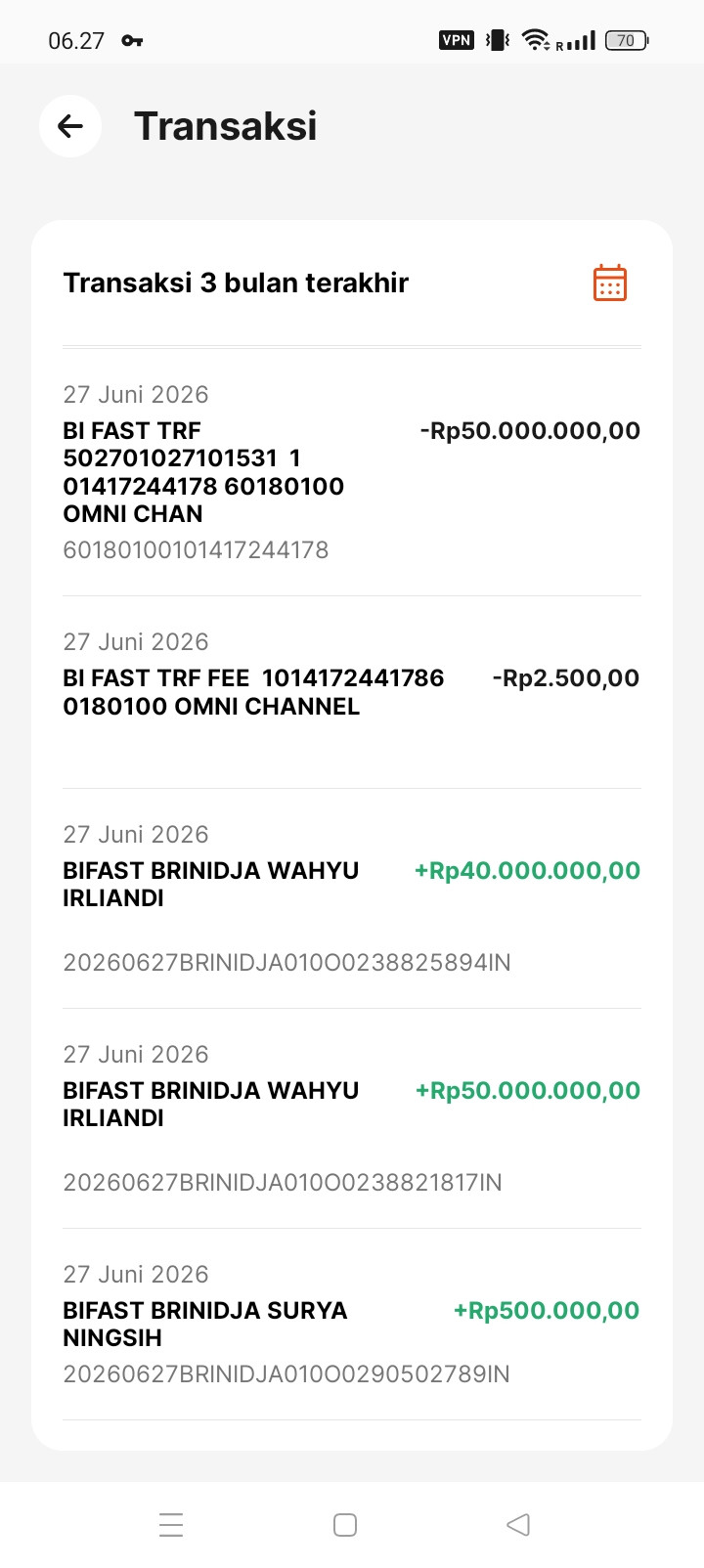This screenshot has width=704, height=1568.
Task: Open the BIFAST BRINIDJA SURYA NINGSIH entry
Action: [352, 1325]
